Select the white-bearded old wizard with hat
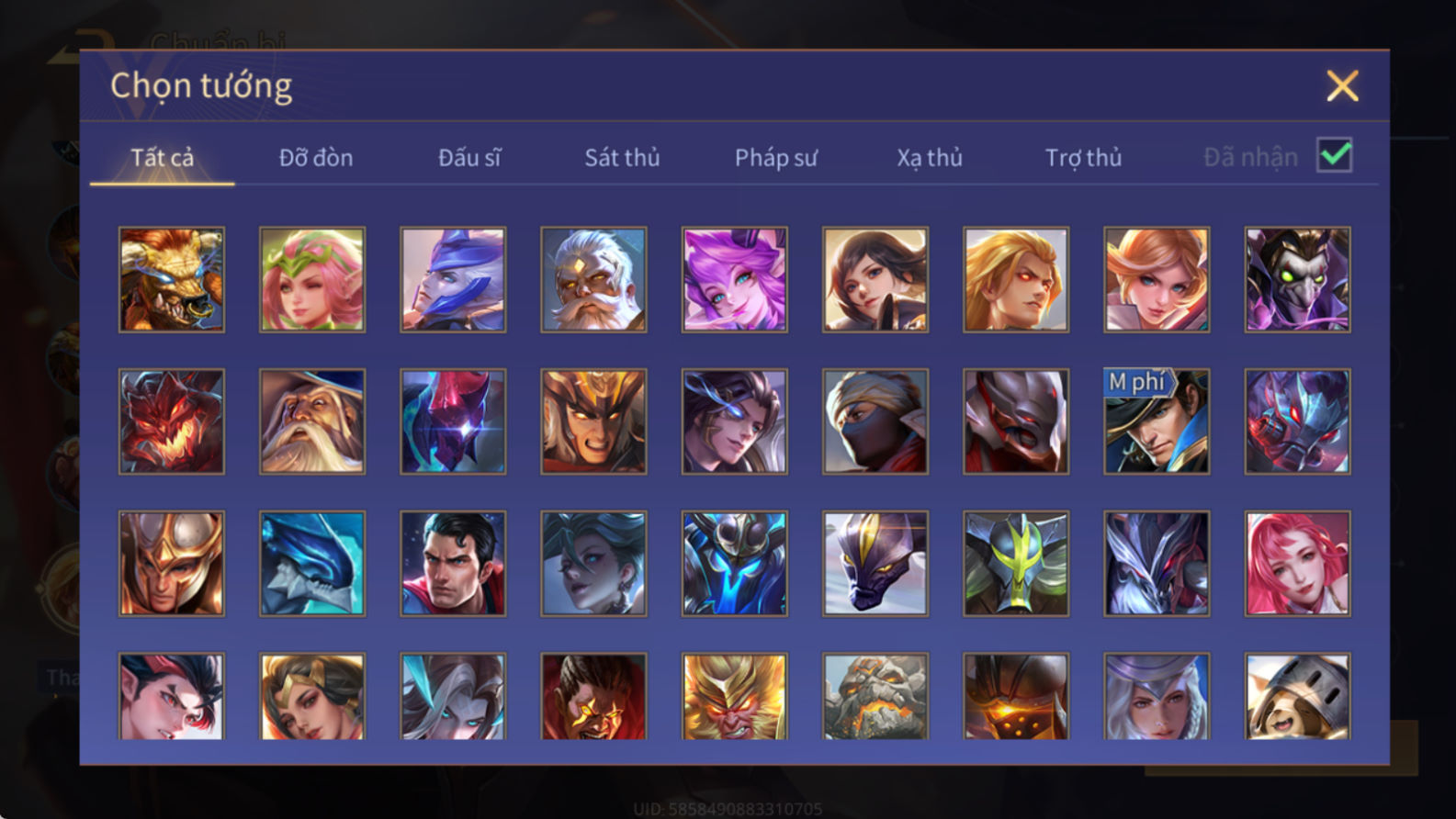The width and height of the screenshot is (1456, 819). (312, 421)
